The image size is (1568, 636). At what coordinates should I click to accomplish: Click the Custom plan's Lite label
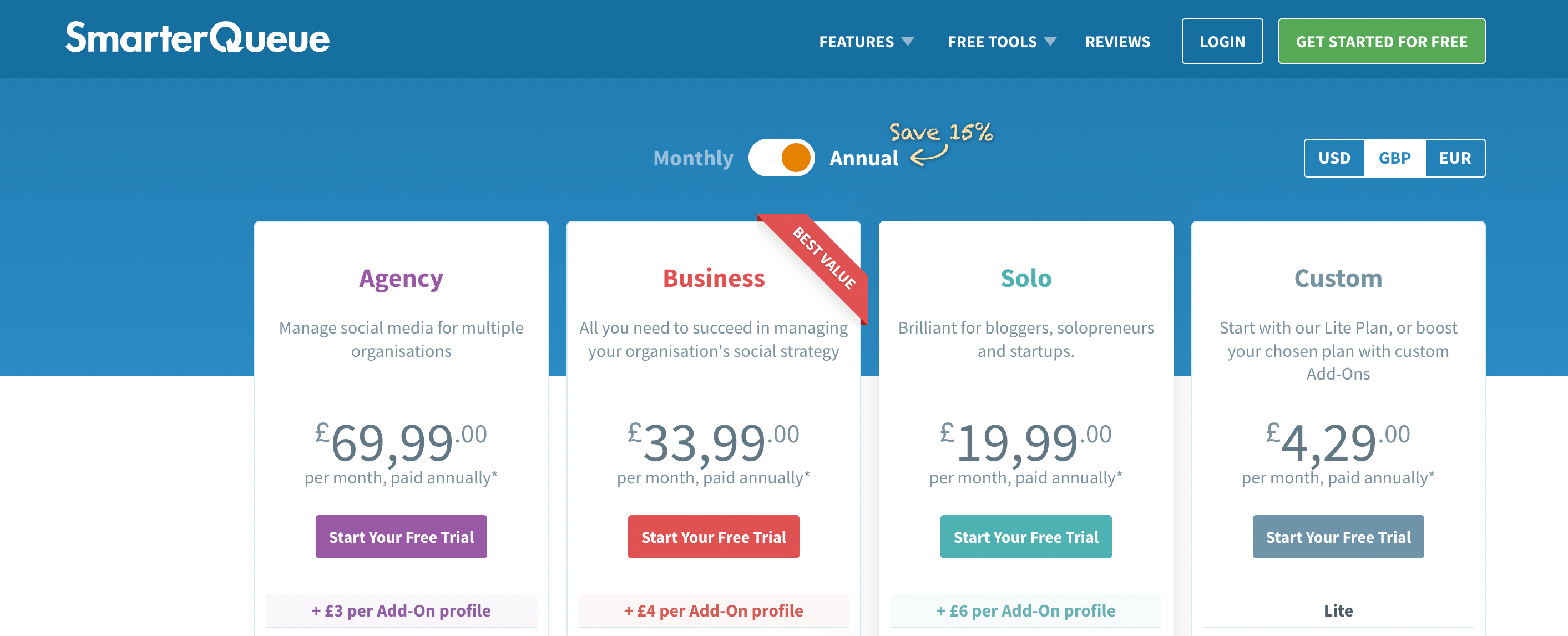(1338, 610)
